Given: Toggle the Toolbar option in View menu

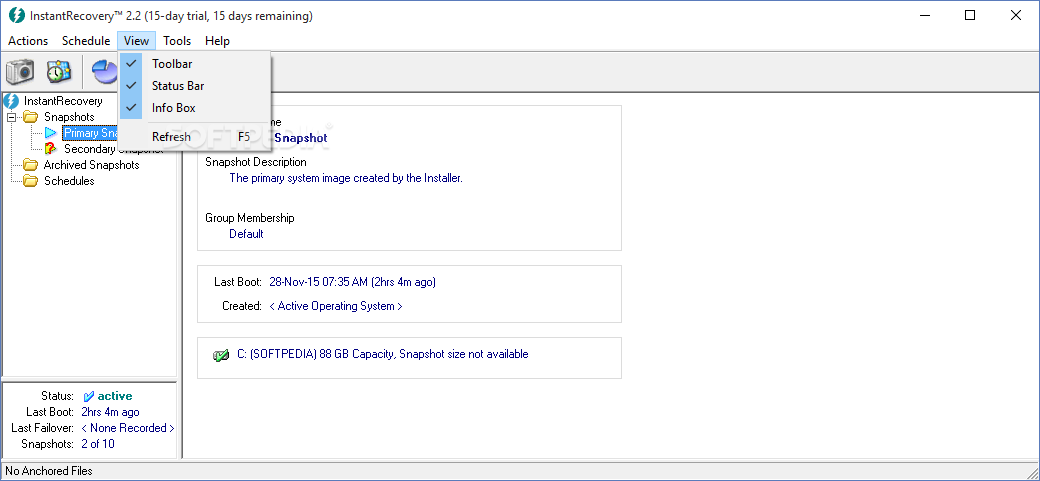Looking at the screenshot, I should coord(195,64).
